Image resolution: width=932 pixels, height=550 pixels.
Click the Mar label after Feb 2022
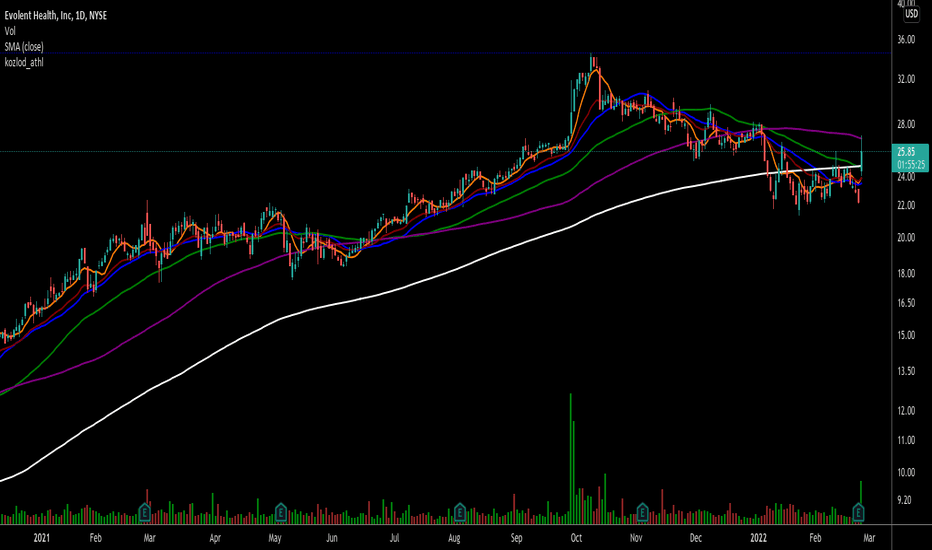click(869, 538)
